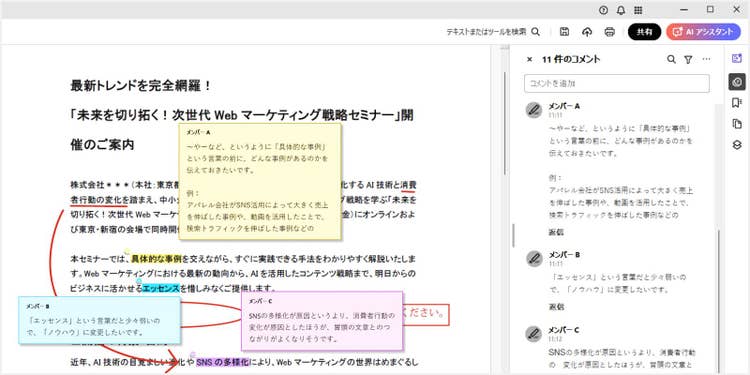Open the AI アシスタント button
Image resolution: width=750 pixels, height=375 pixels.
tap(703, 32)
